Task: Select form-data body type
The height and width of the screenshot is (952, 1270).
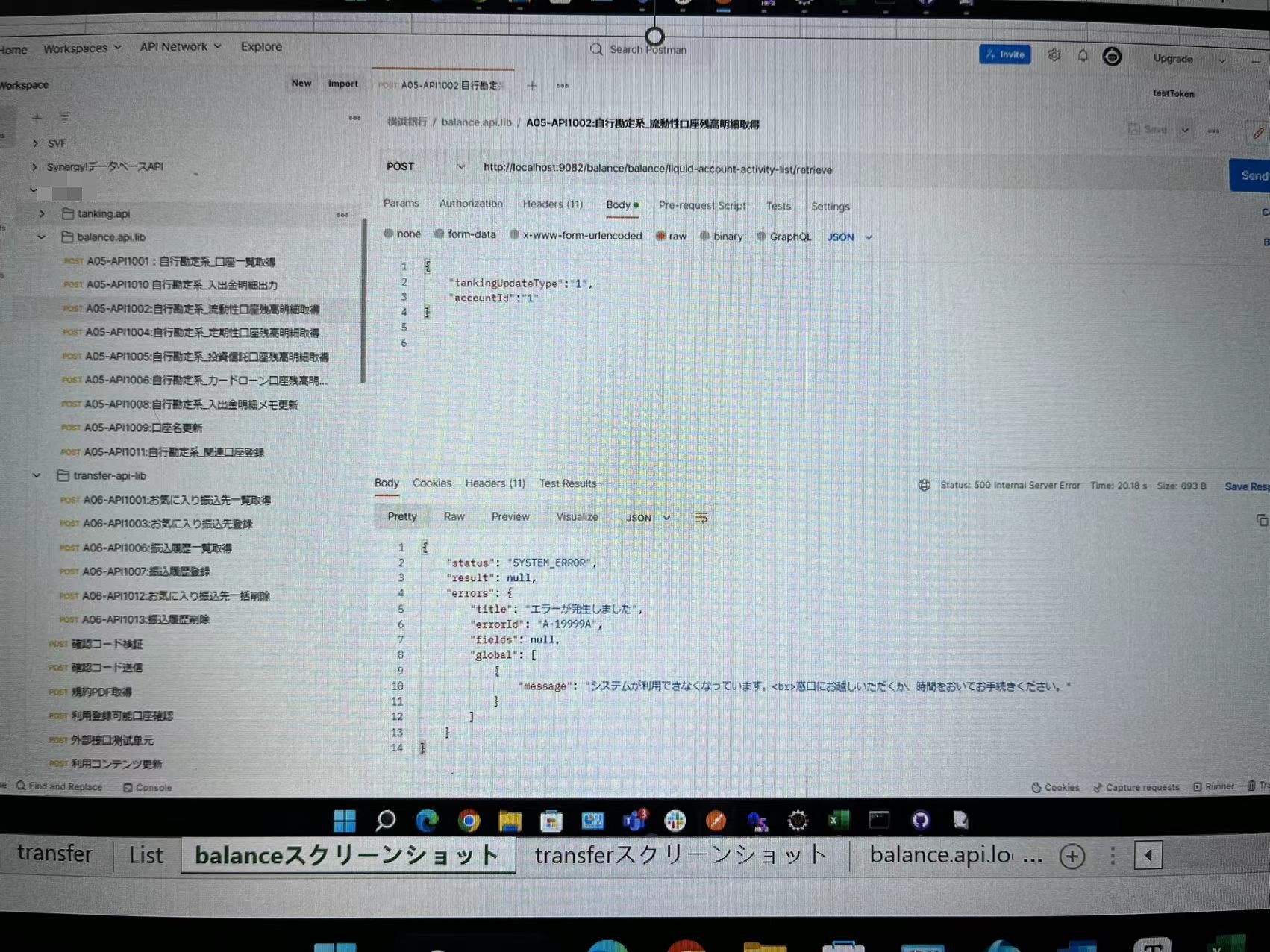Action: point(440,234)
